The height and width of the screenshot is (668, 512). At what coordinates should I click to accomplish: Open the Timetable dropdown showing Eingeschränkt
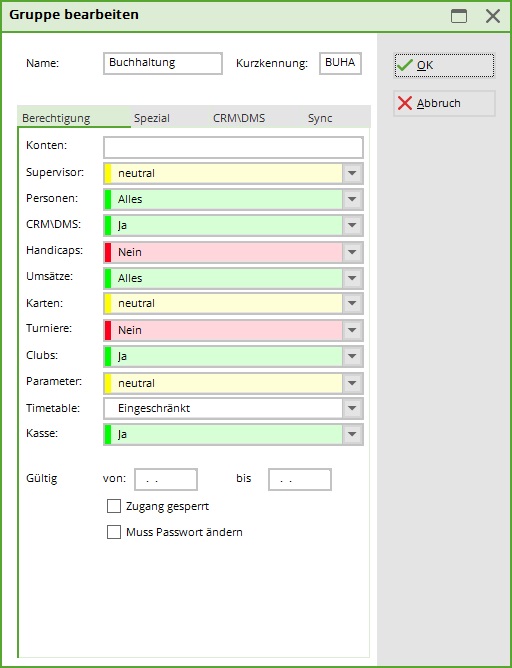[352, 408]
